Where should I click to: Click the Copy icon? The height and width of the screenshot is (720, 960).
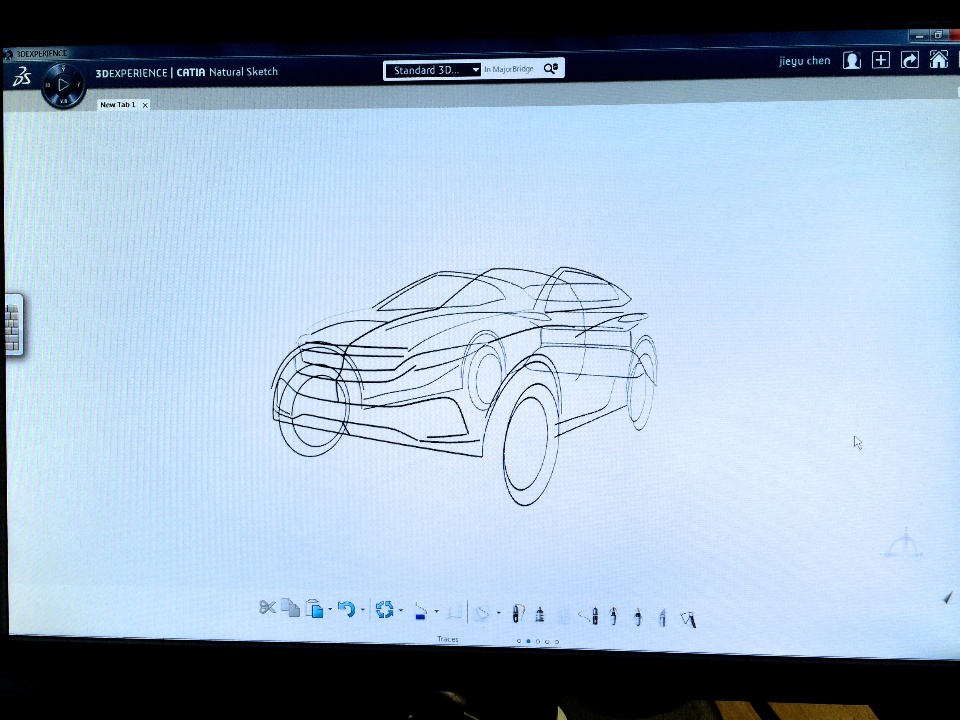[291, 607]
